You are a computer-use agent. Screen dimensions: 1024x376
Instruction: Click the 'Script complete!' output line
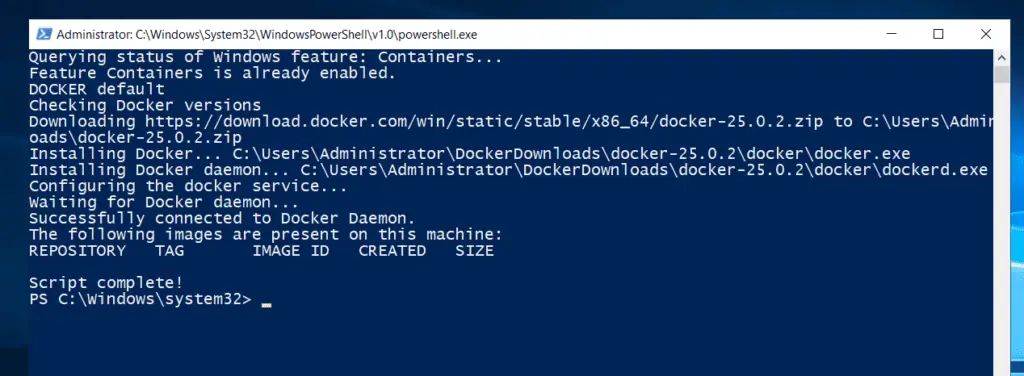[106, 283]
